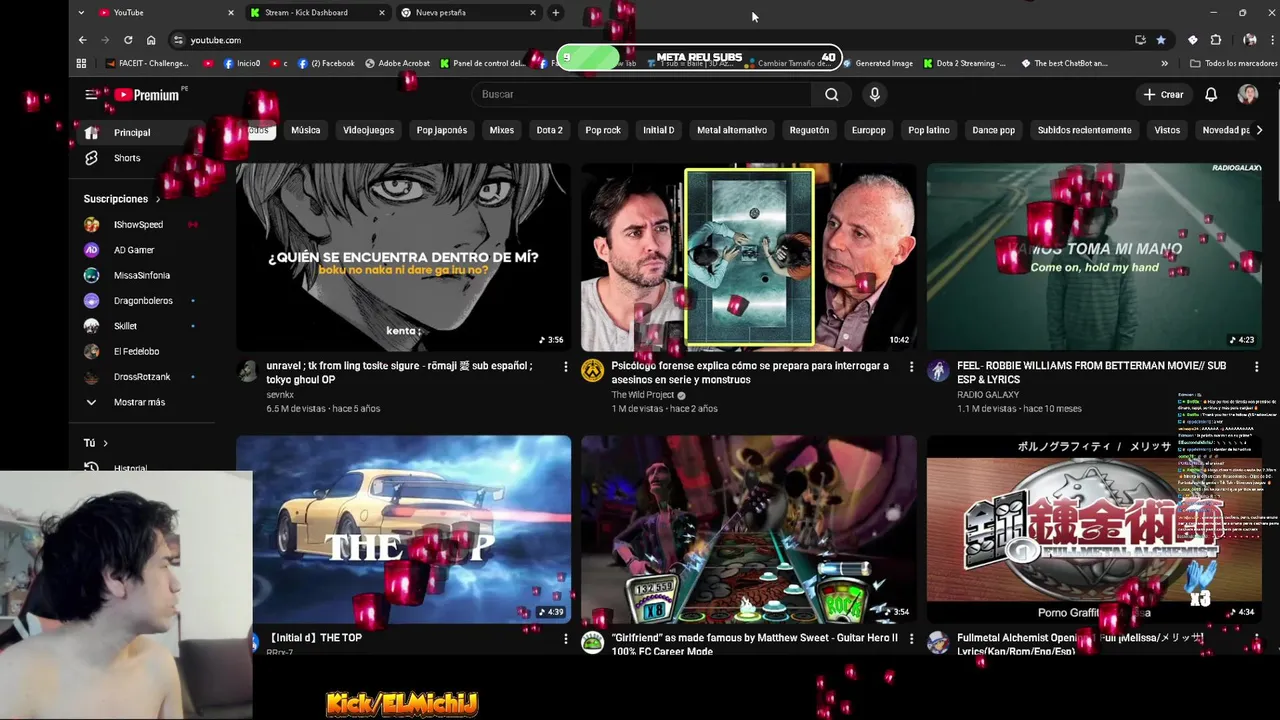Expand the Tú section arrow
The image size is (1280, 720).
pyautogui.click(x=105, y=443)
